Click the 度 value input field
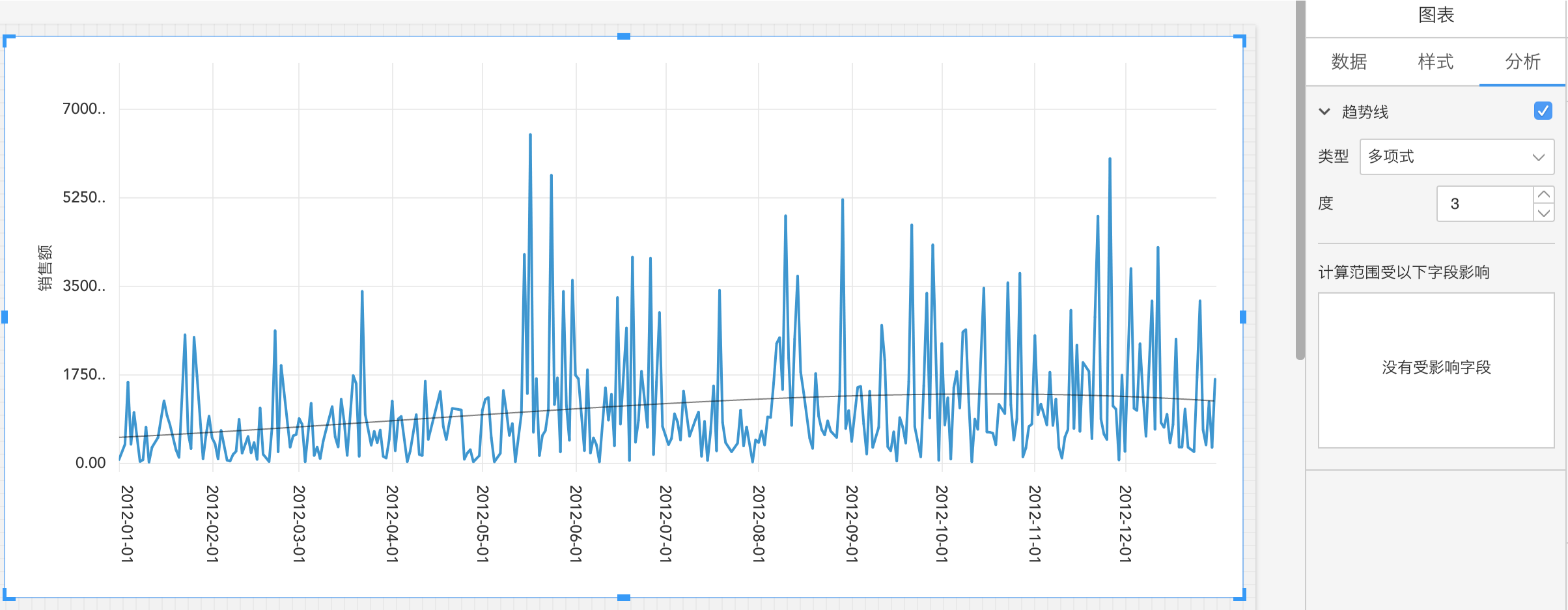The width and height of the screenshot is (1568, 610). [1485, 204]
